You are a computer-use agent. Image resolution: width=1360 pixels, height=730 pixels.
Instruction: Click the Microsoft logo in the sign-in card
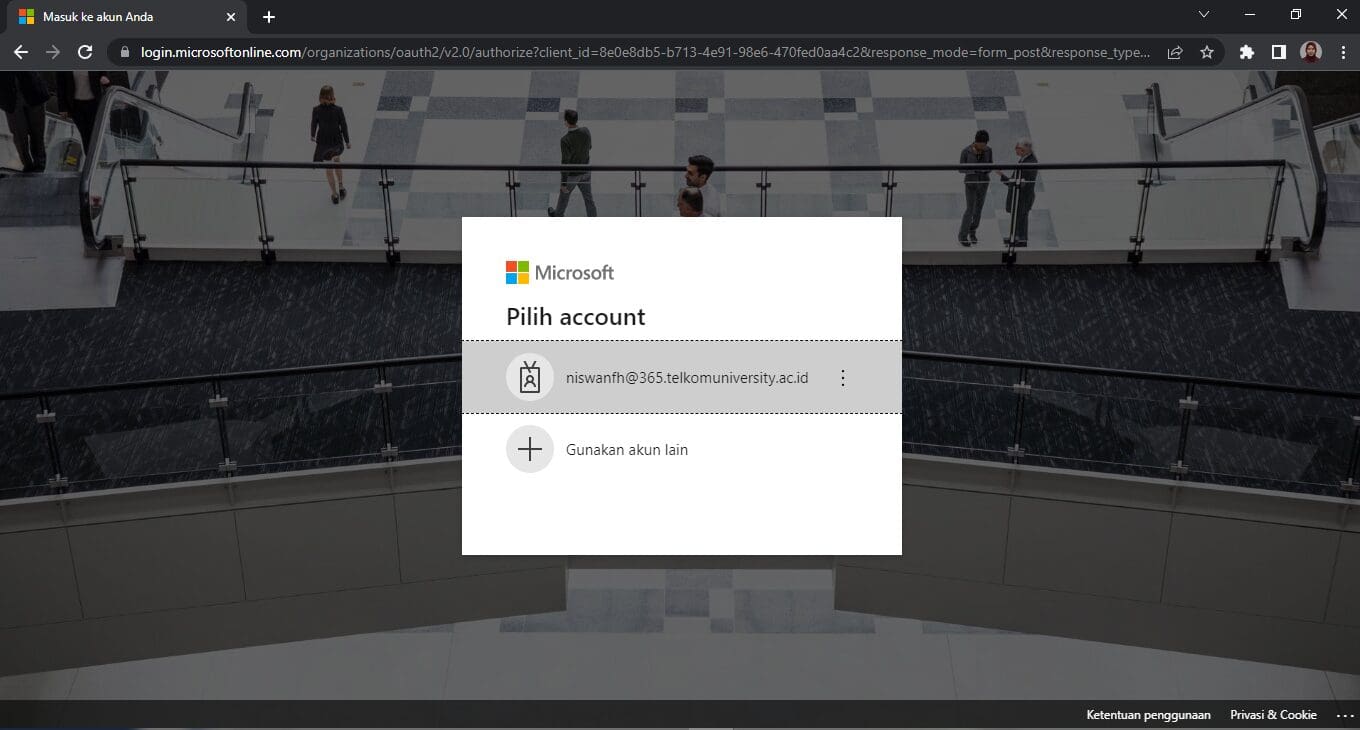click(560, 272)
